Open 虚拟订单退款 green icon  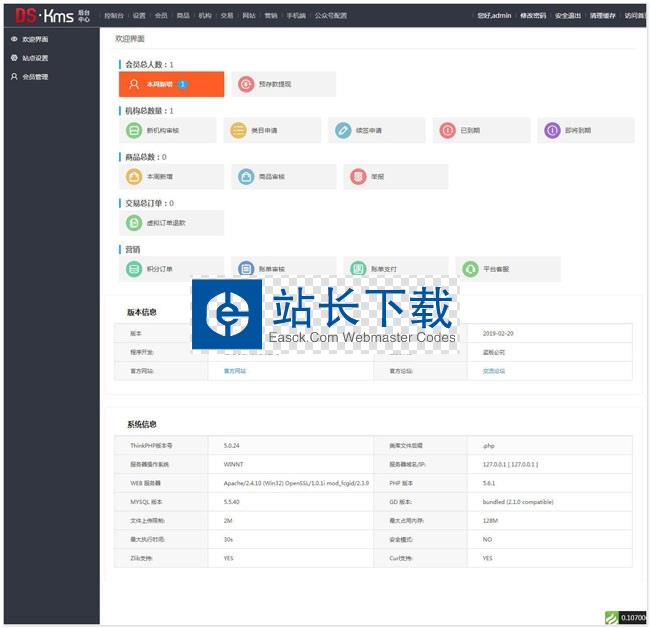coord(134,223)
